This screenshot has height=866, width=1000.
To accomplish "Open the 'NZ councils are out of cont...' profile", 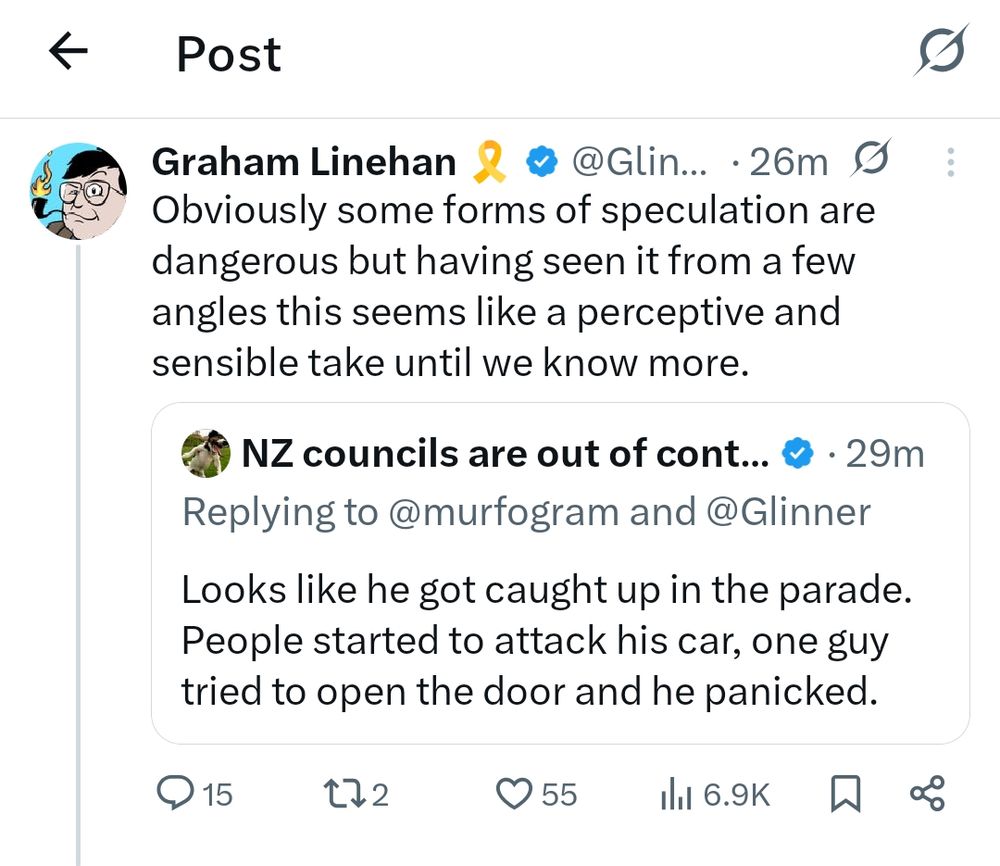I will pos(505,454).
